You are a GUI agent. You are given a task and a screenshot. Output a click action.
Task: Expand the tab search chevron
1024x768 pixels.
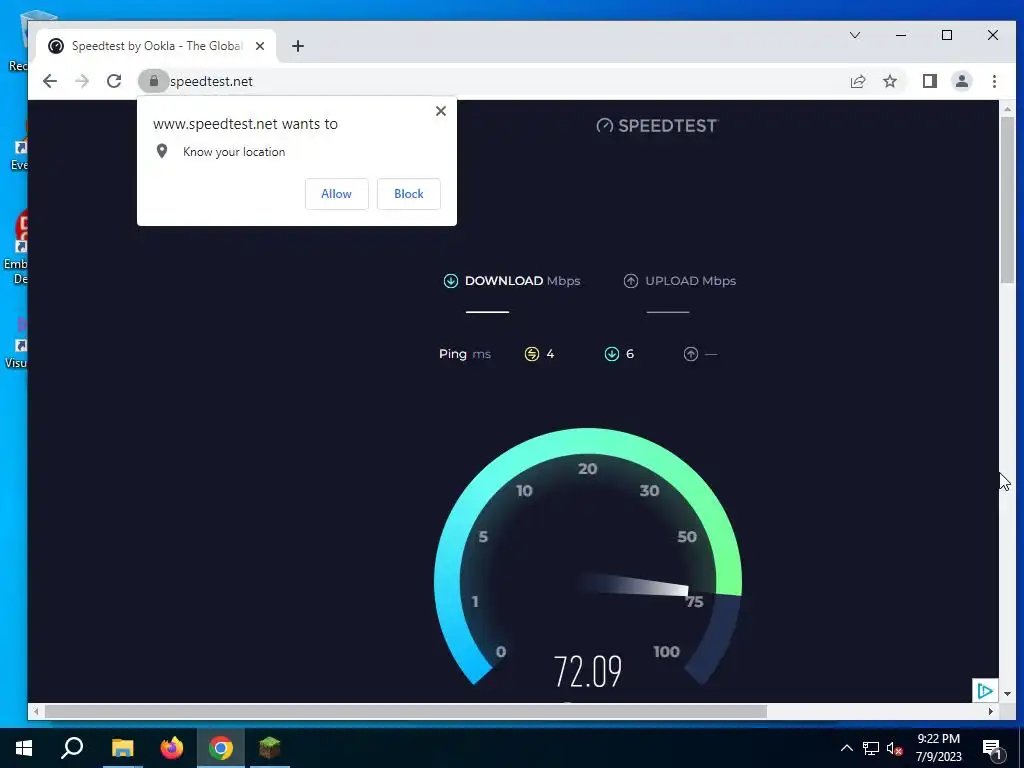tap(854, 35)
